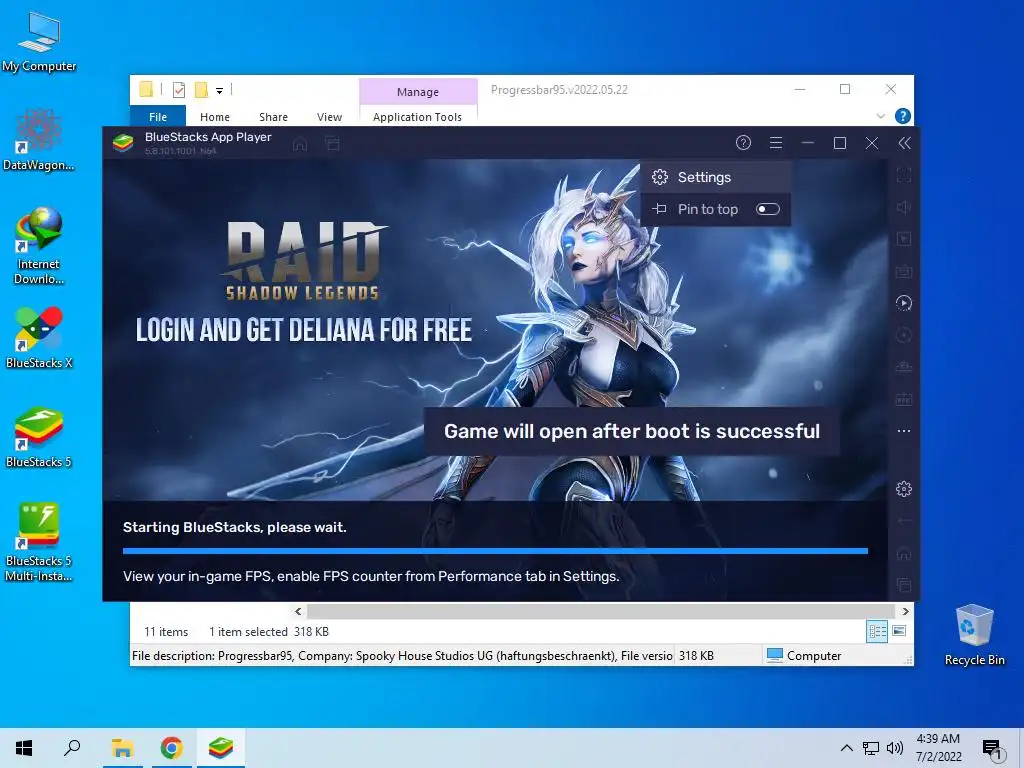Click BlueStacks volume speaker sidebar icon
The width and height of the screenshot is (1024, 768).
click(904, 207)
